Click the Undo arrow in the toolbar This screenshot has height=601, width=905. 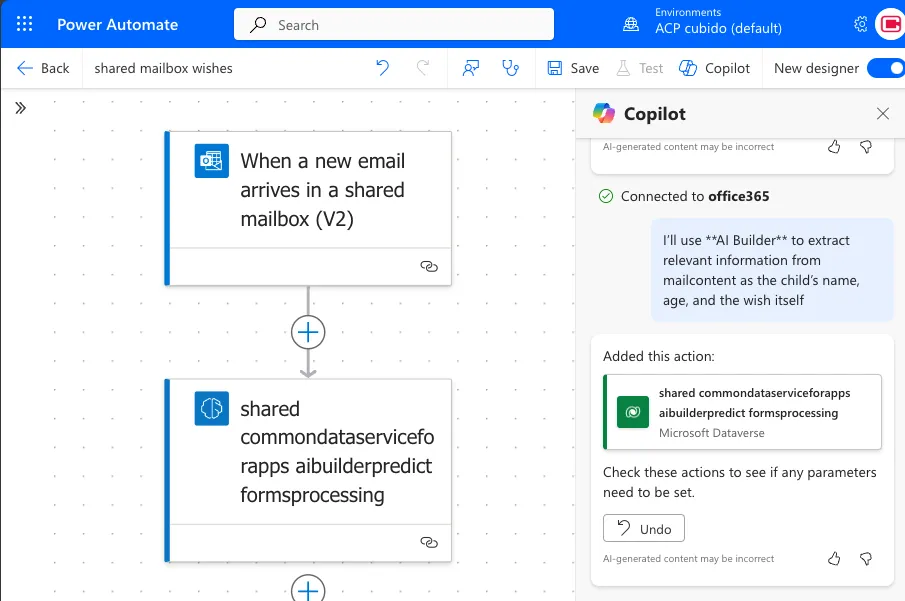click(382, 68)
